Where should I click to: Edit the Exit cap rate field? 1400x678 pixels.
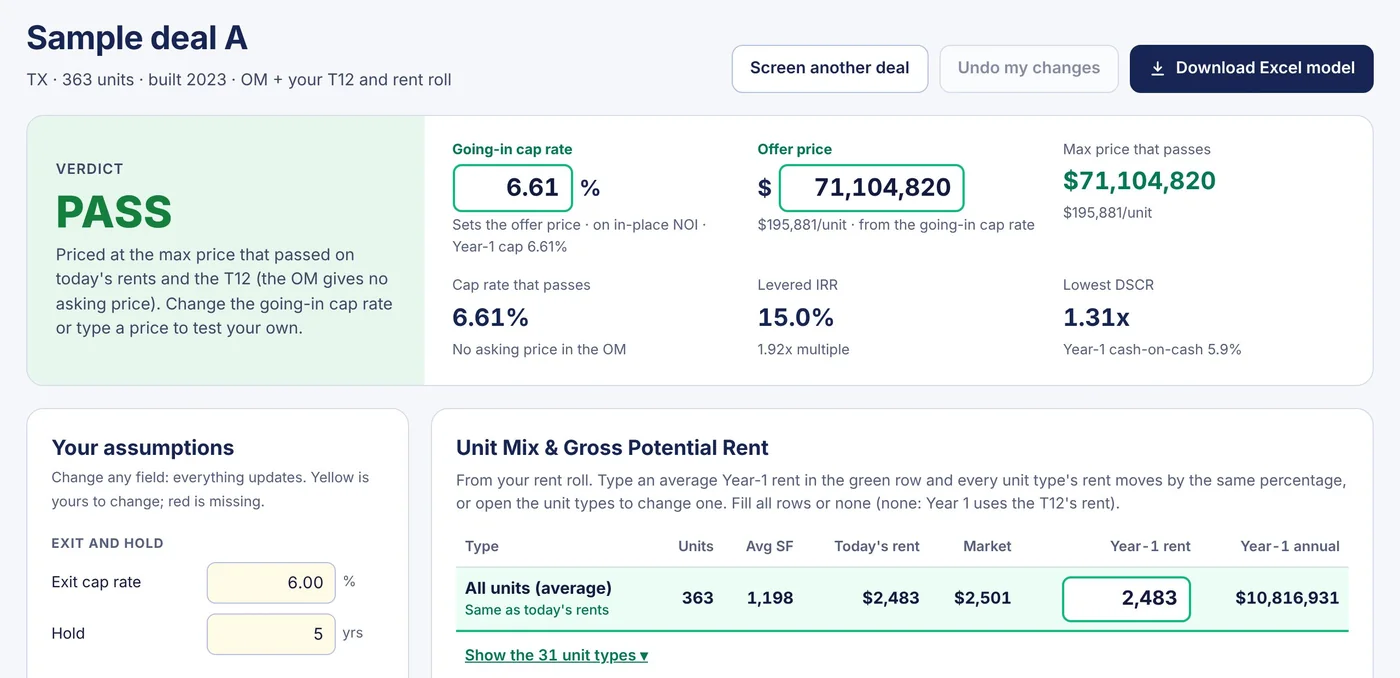(x=271, y=583)
